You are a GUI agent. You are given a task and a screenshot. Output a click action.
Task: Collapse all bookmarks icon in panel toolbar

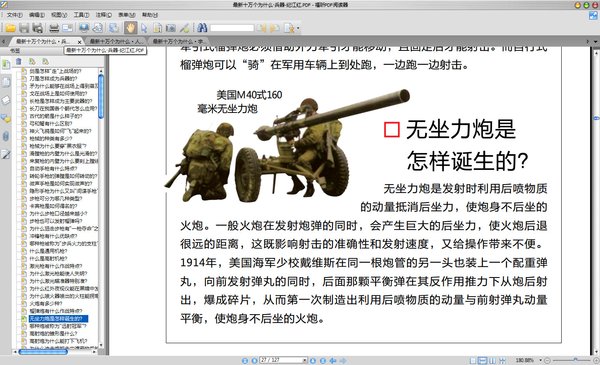point(46,62)
